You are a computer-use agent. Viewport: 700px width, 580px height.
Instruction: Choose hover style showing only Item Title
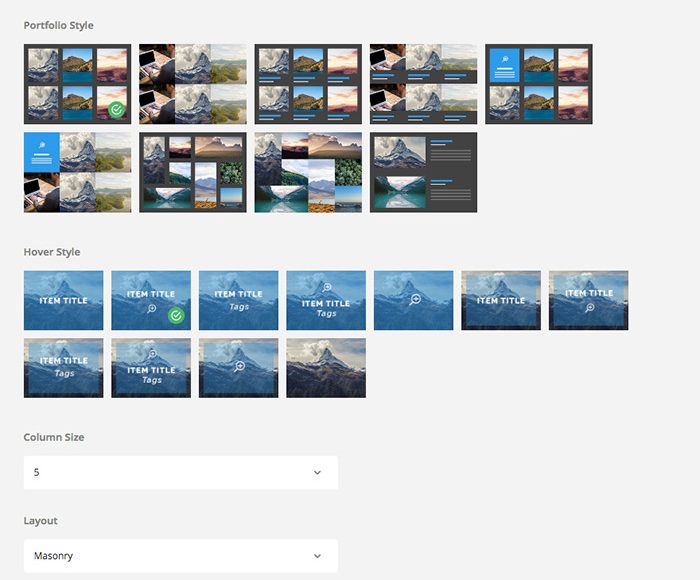tap(63, 300)
